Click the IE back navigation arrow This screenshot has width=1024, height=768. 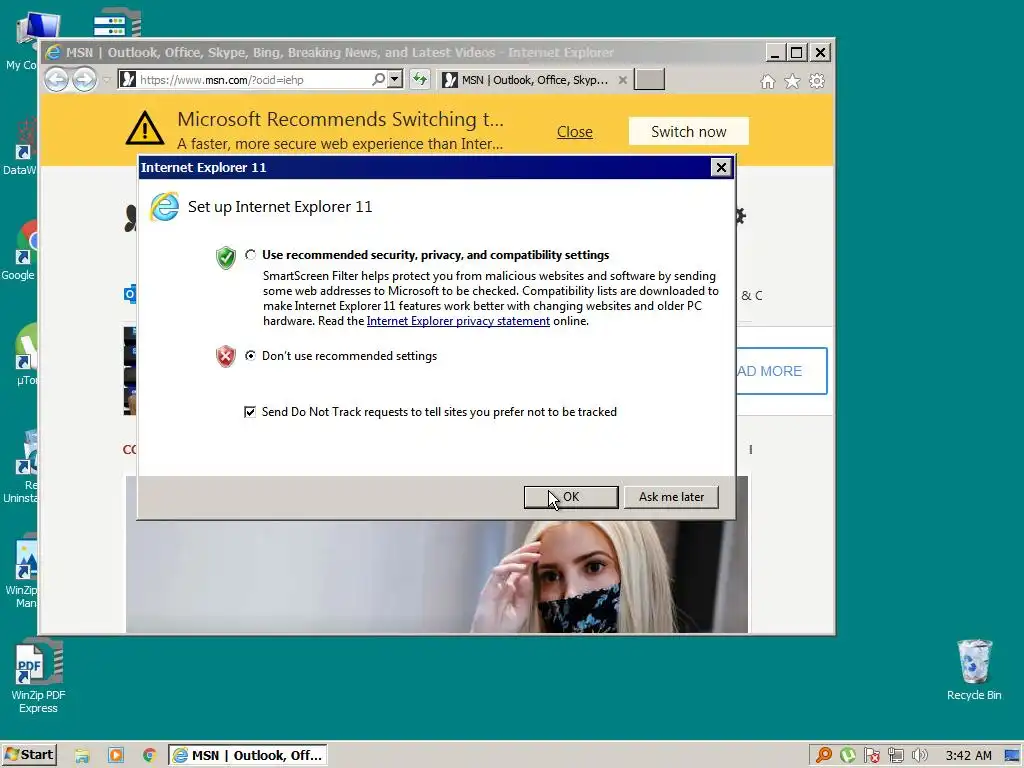click(57, 80)
